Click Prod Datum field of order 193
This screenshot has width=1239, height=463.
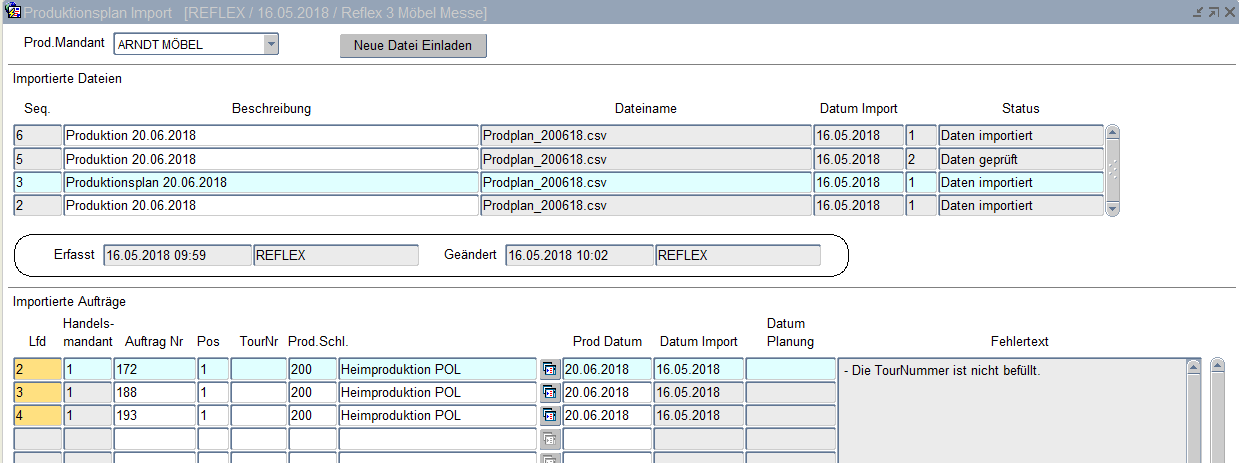click(607, 416)
